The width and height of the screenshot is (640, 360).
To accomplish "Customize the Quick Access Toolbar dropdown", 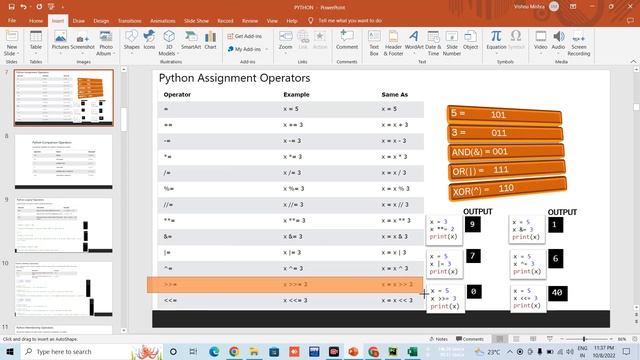I will pyautogui.click(x=62, y=7).
